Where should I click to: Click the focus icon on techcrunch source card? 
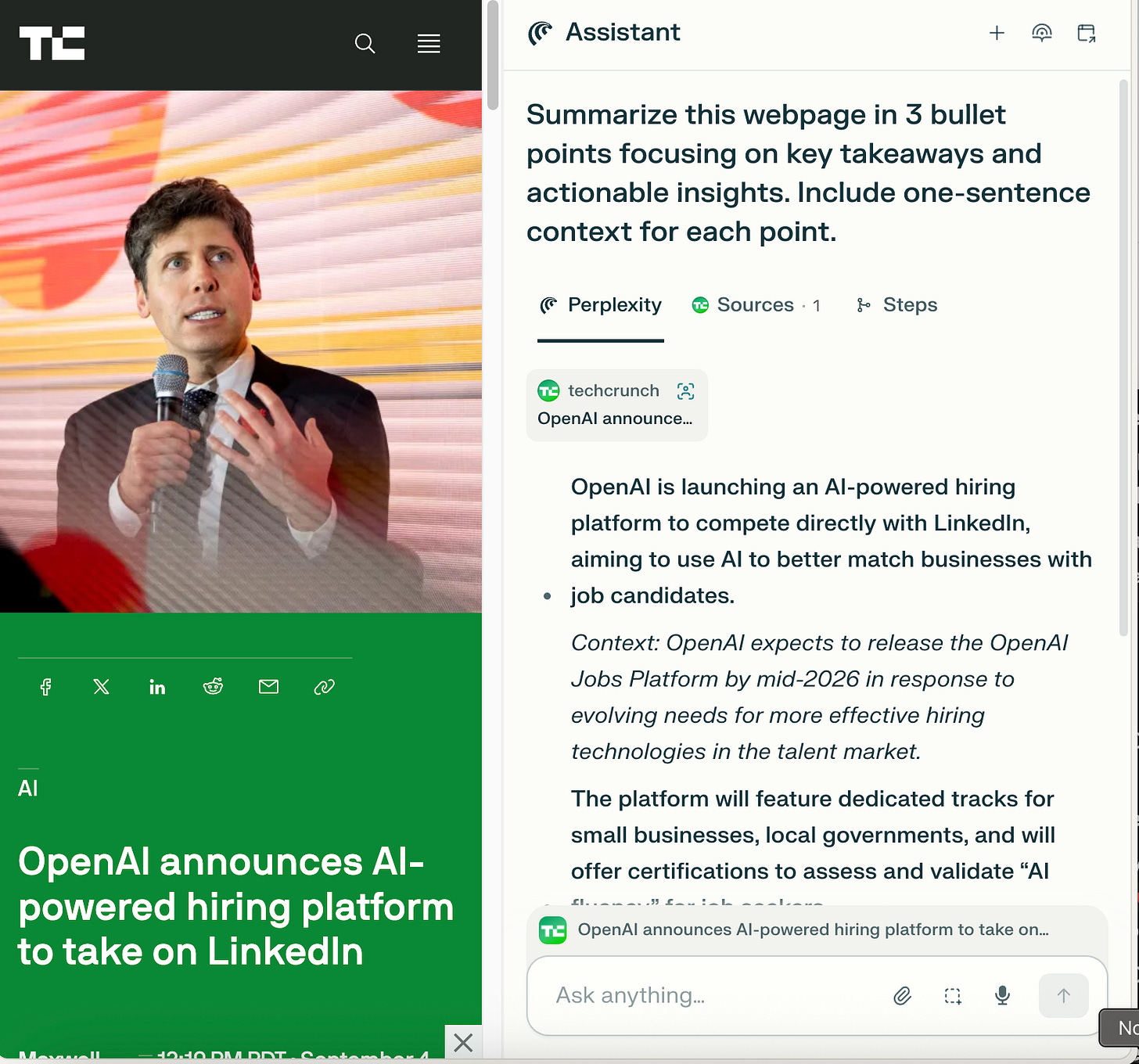686,391
